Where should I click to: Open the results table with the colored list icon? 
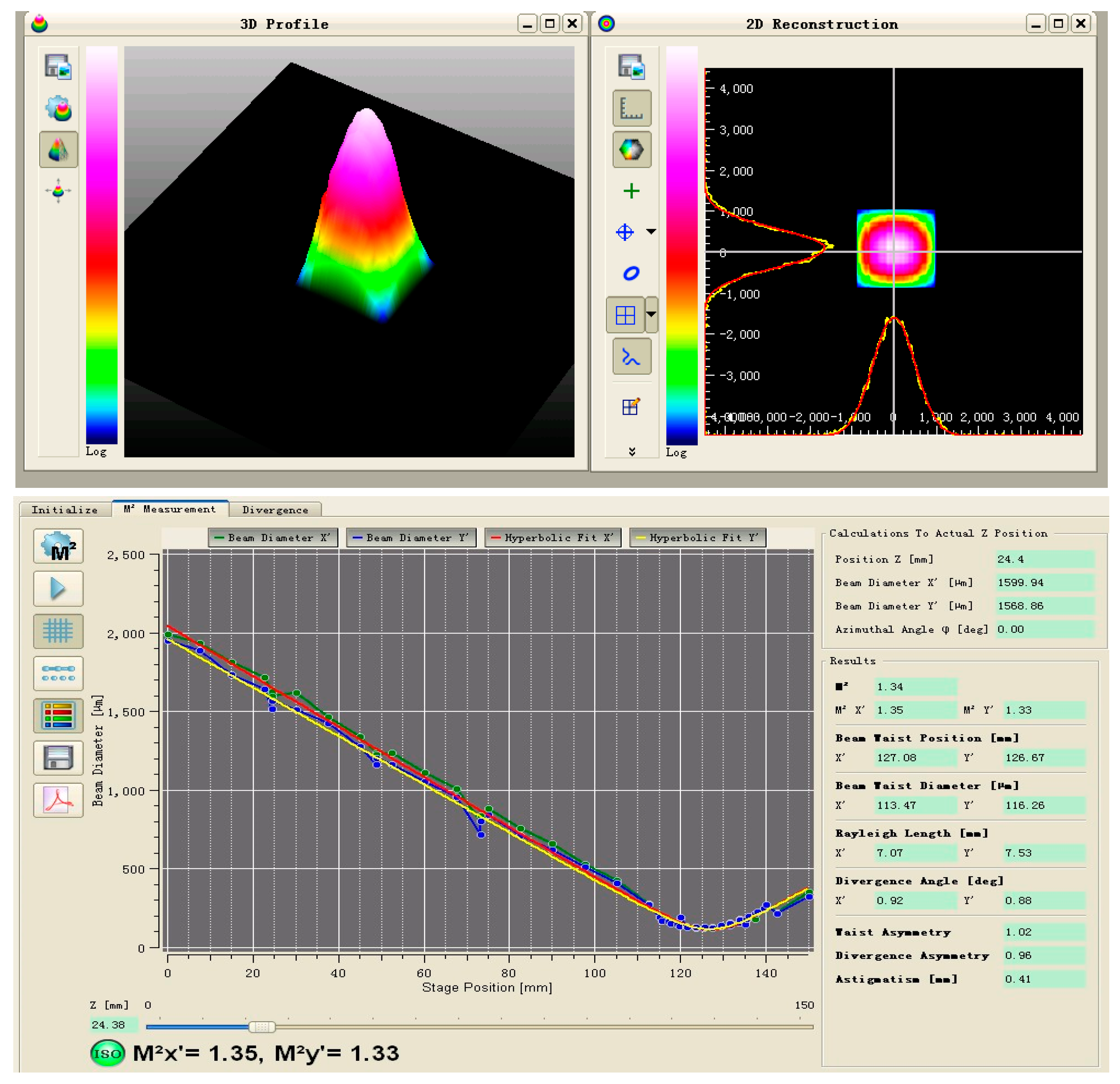(59, 716)
